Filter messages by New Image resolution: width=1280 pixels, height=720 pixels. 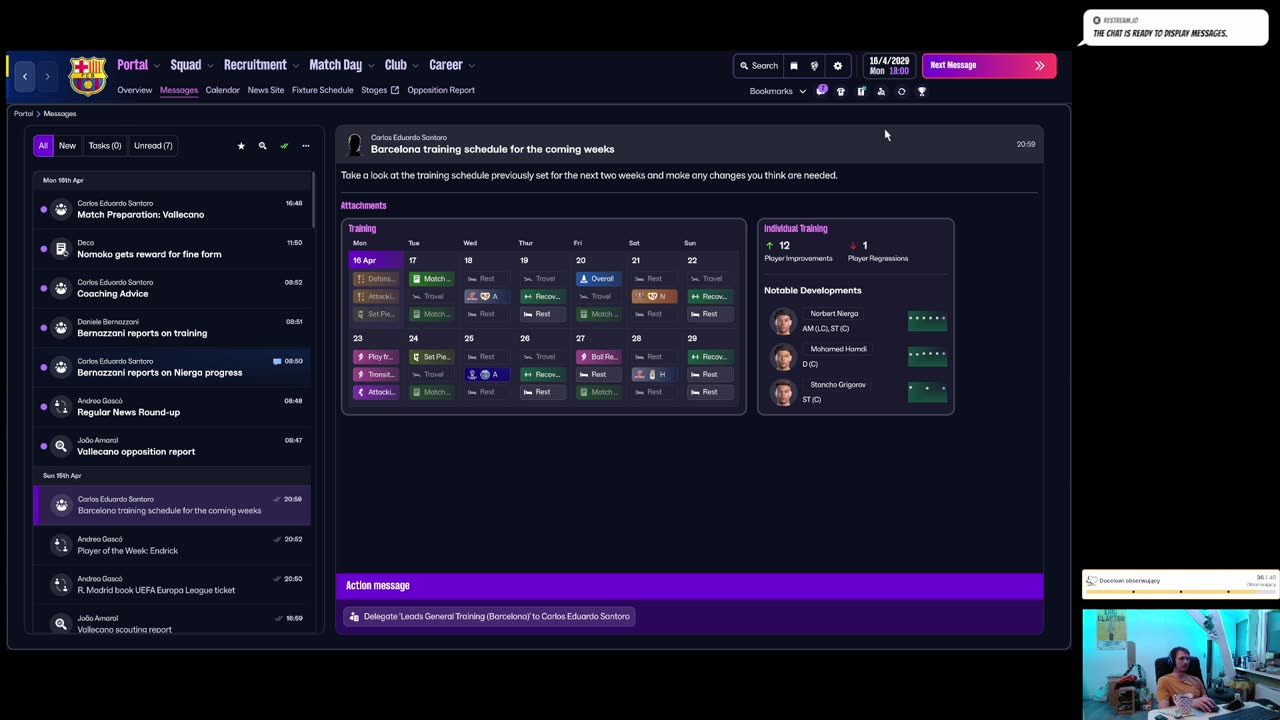(67, 146)
